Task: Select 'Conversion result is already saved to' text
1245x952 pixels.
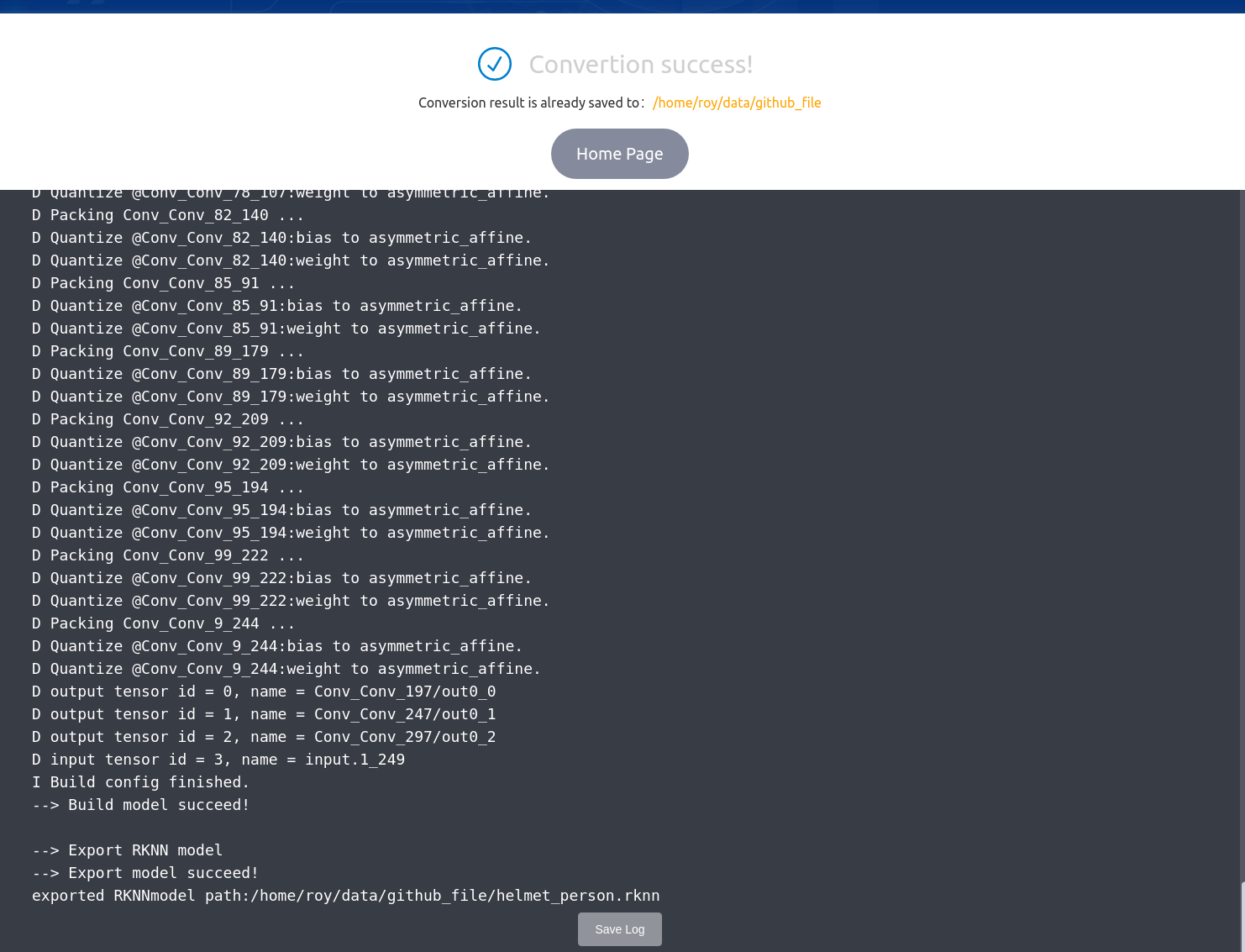Action: 531,103
